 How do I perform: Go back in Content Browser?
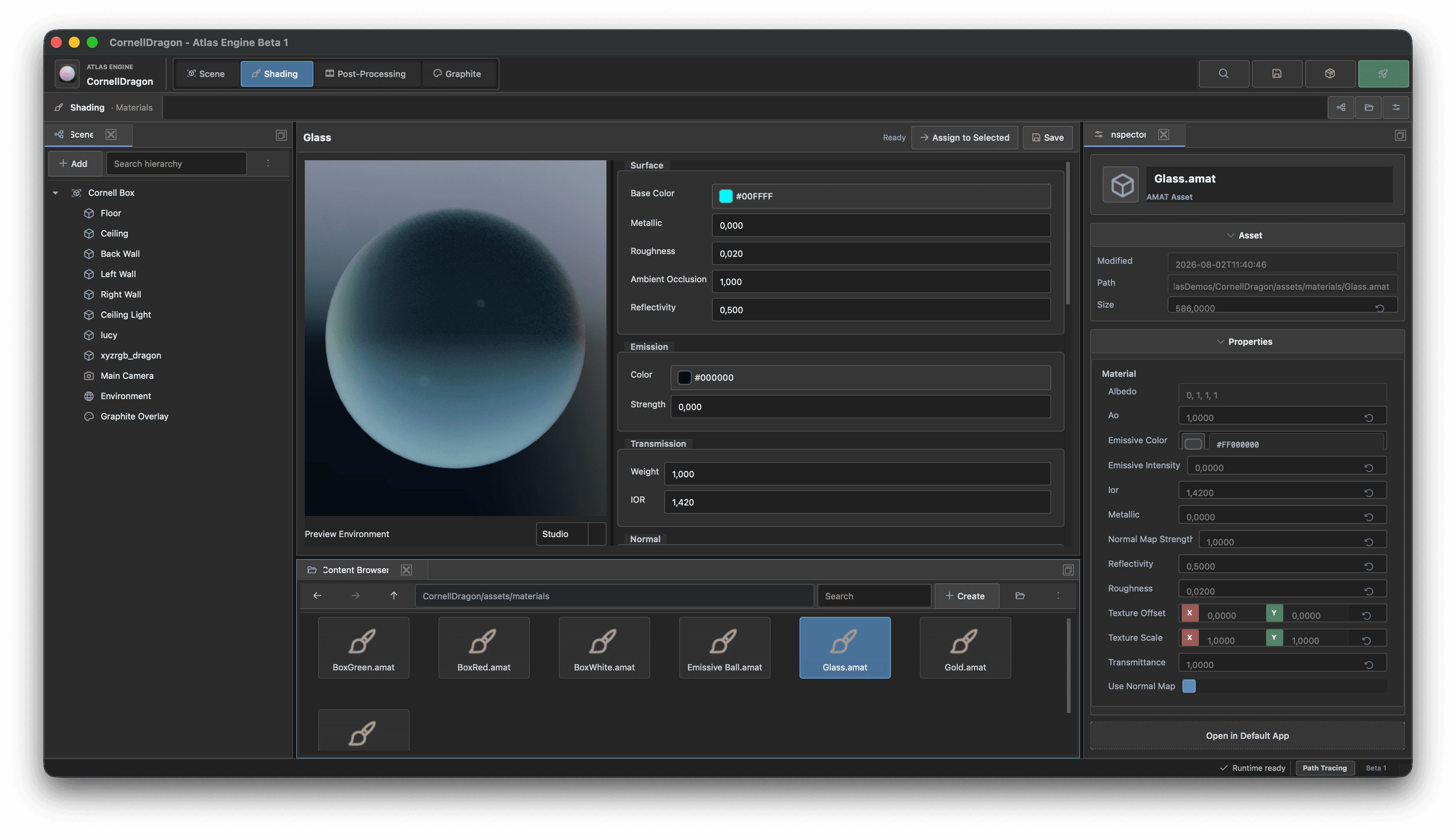click(x=317, y=596)
